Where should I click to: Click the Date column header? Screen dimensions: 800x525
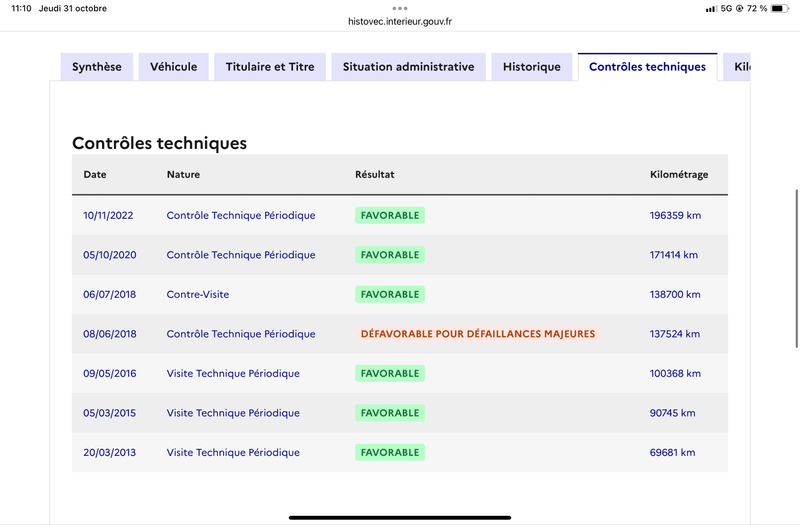(95, 174)
